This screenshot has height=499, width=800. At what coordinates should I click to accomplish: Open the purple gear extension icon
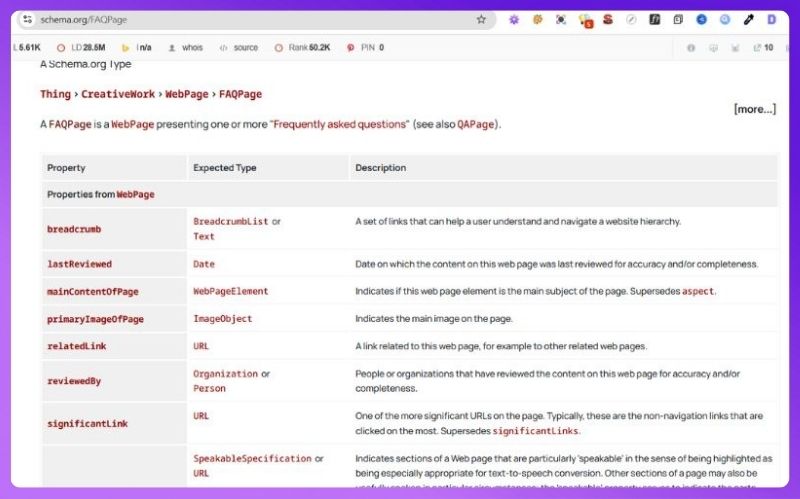coord(514,19)
